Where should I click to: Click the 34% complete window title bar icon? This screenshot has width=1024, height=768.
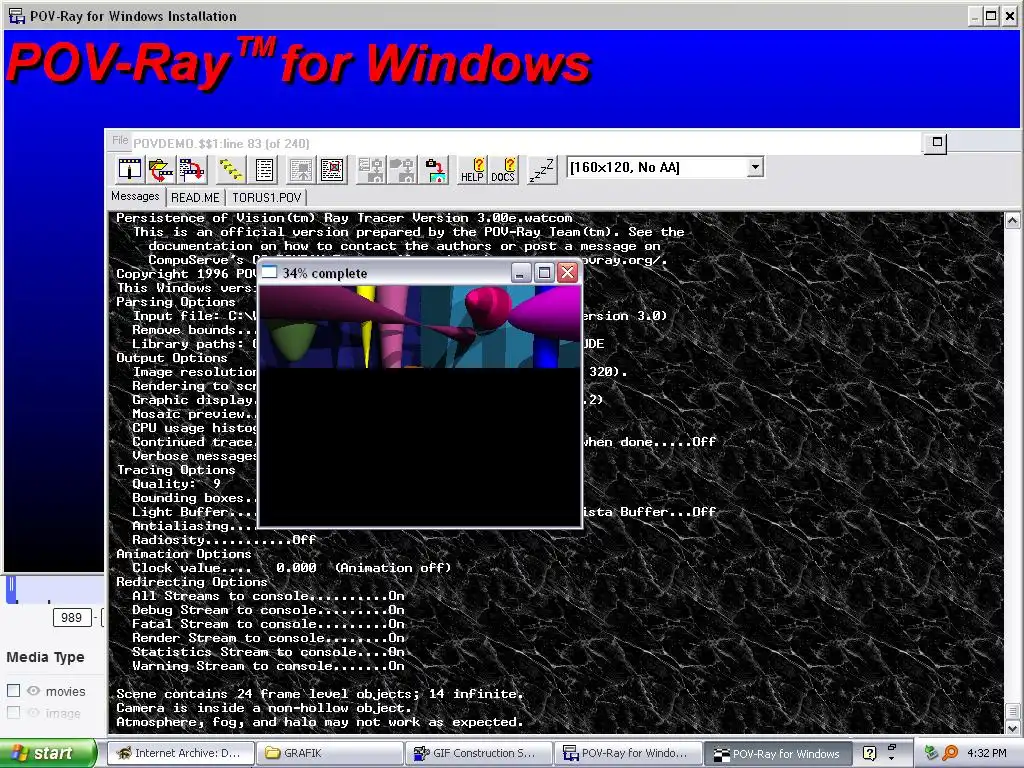269,272
